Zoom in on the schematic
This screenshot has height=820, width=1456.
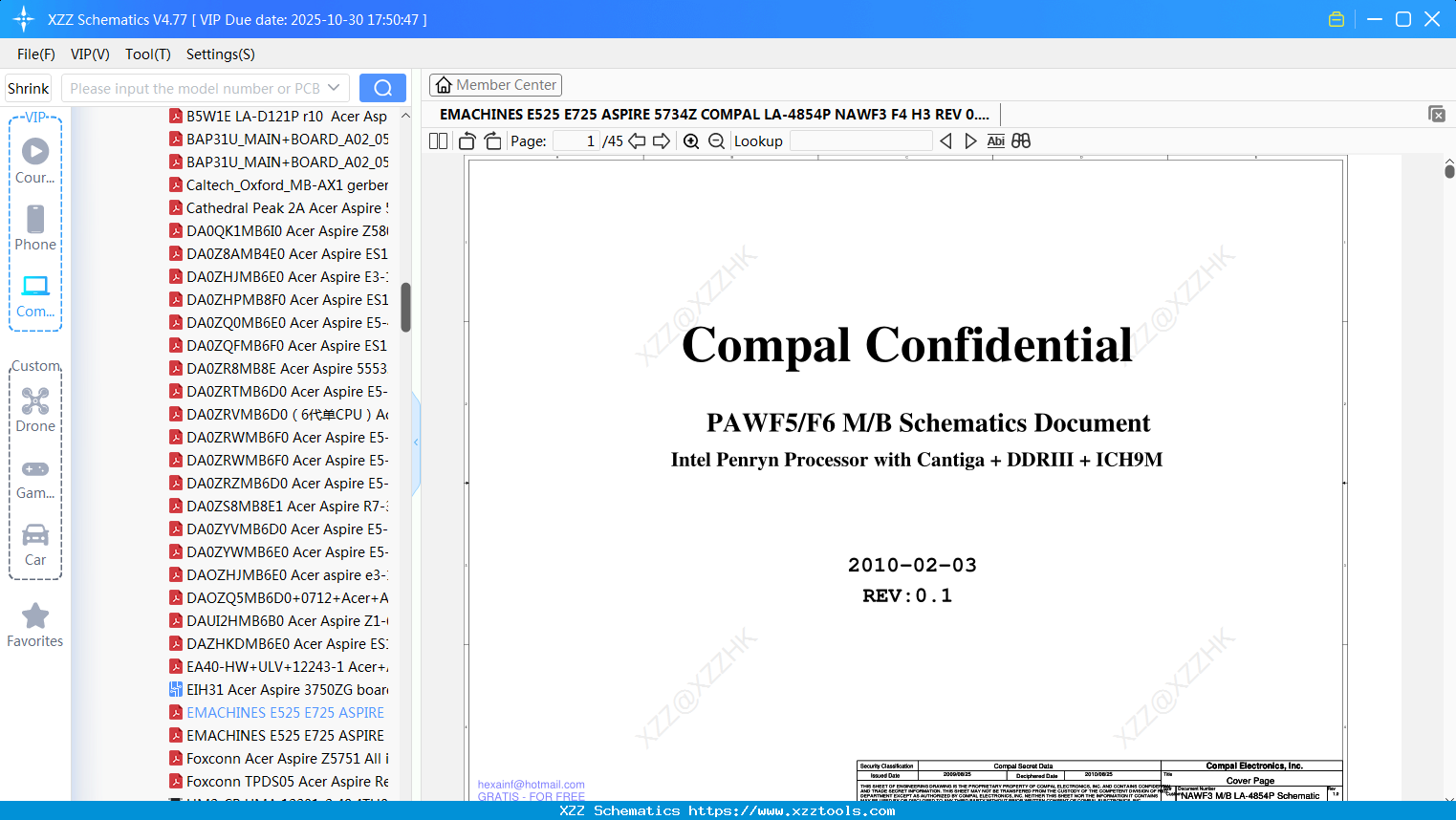pyautogui.click(x=691, y=141)
